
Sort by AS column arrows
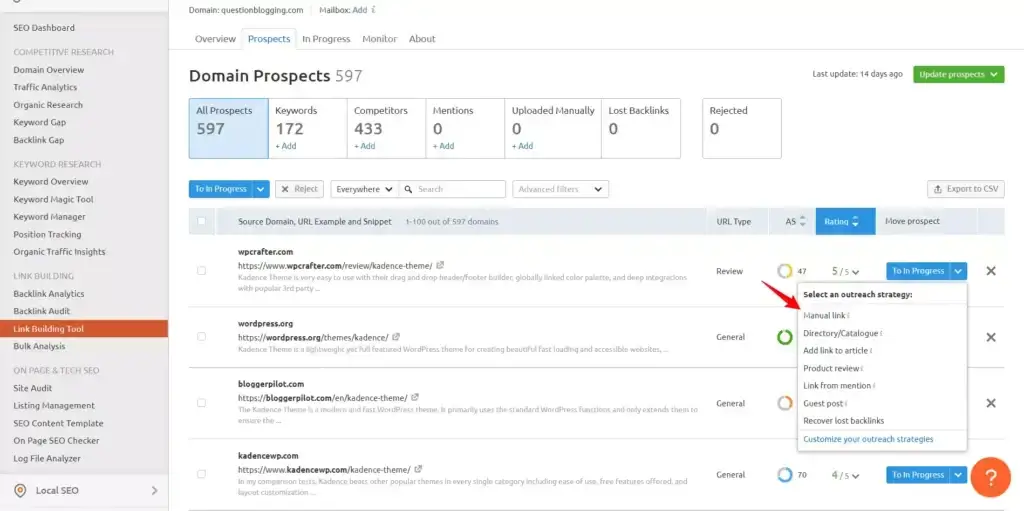coord(803,222)
